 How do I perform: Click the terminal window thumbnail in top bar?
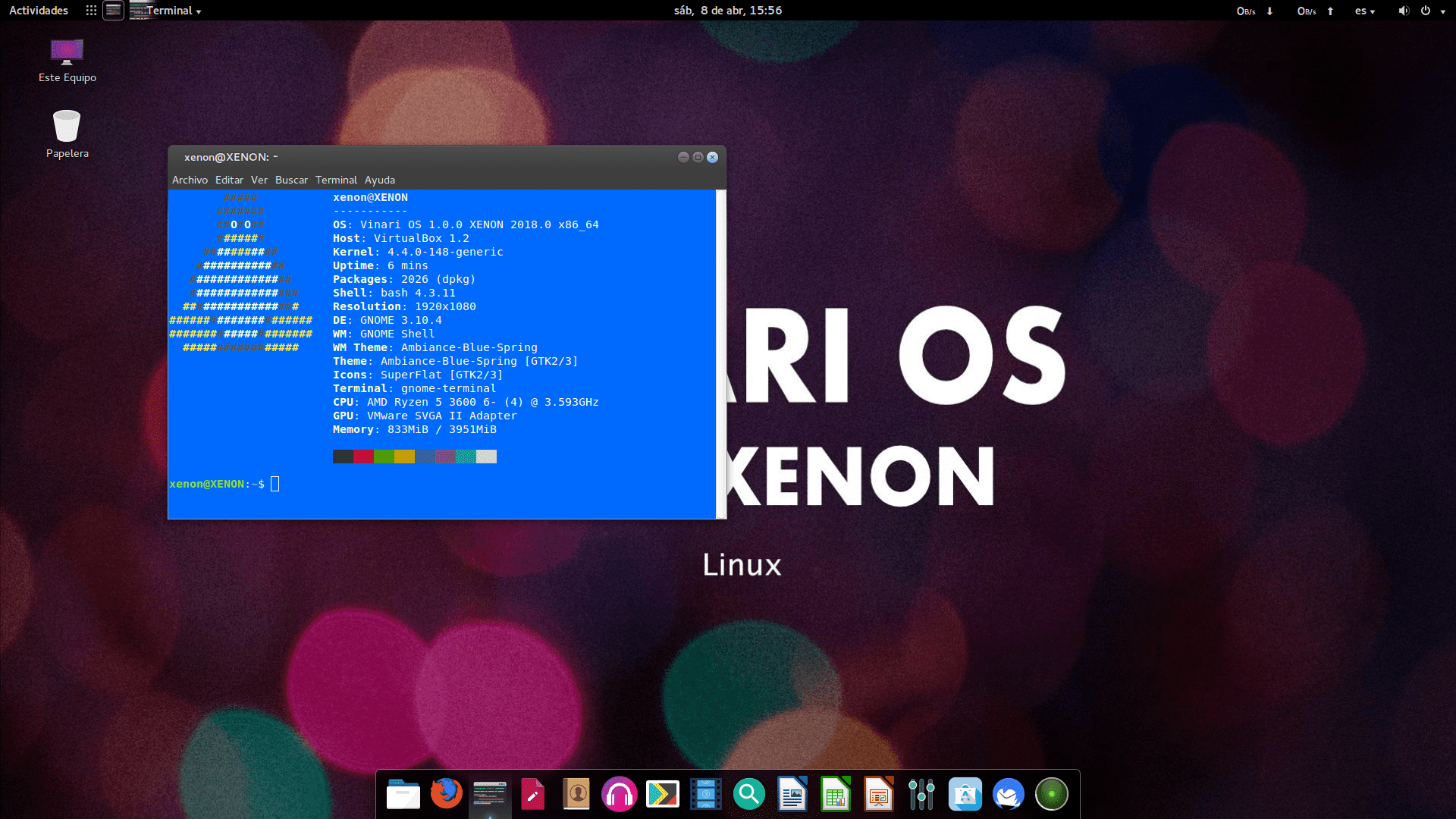tap(113, 11)
